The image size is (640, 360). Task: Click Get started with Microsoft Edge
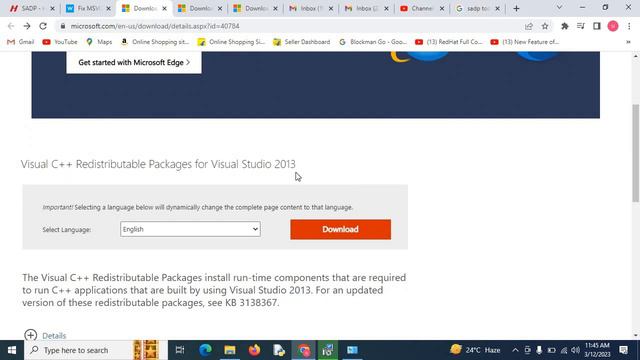[134, 62]
